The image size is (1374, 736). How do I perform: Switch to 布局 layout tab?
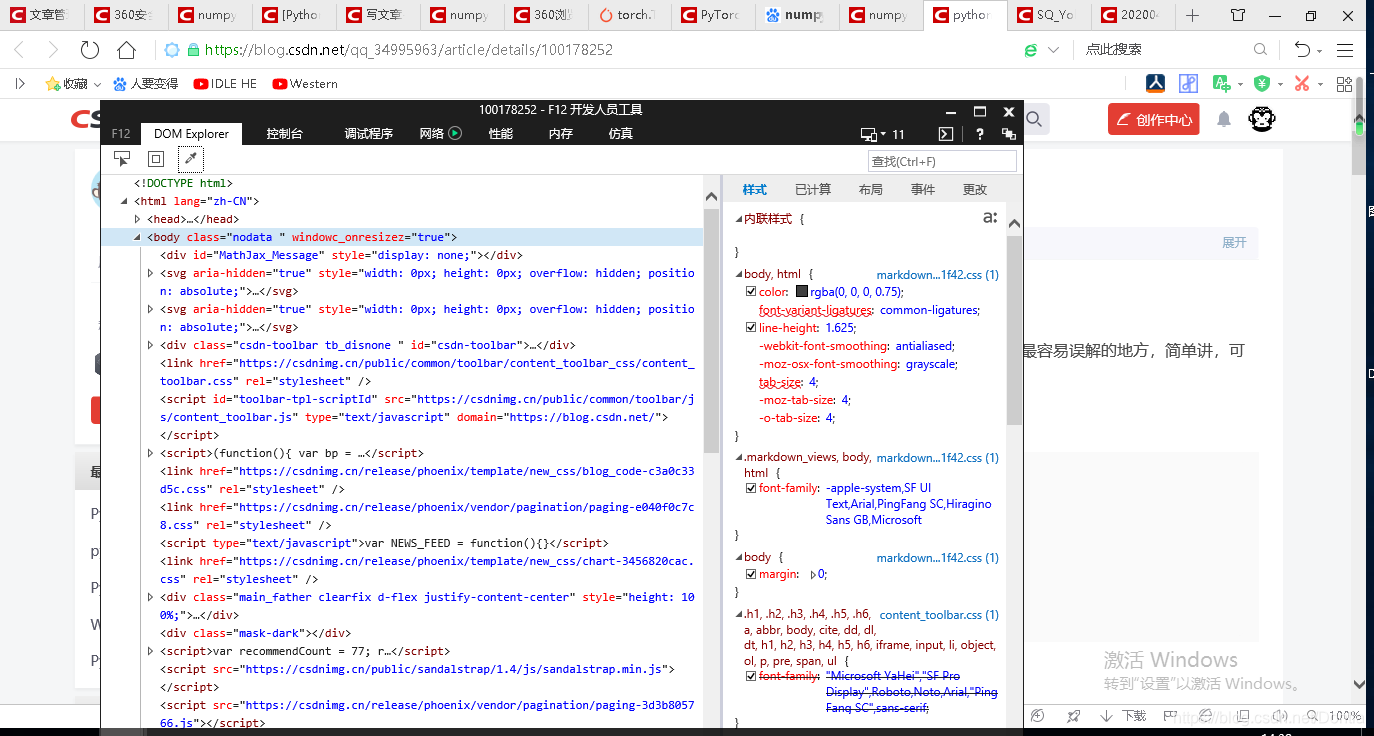(871, 189)
